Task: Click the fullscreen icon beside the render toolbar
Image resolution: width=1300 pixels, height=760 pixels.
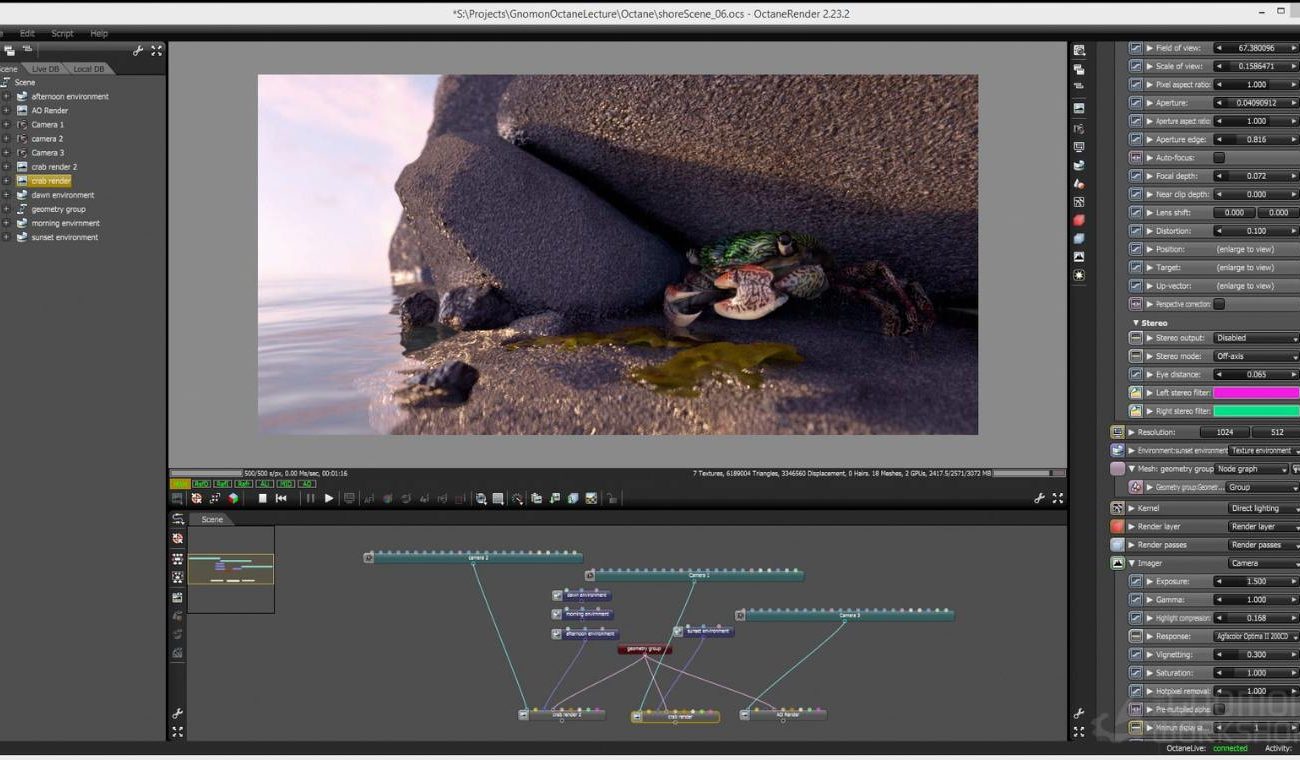Action: tap(1057, 498)
